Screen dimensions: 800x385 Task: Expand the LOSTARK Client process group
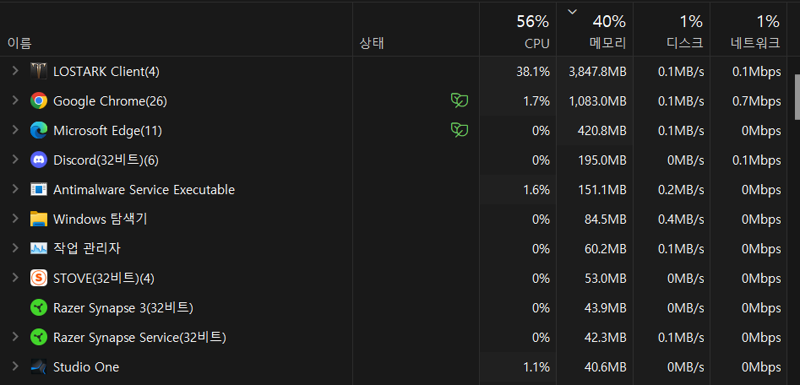click(15, 71)
